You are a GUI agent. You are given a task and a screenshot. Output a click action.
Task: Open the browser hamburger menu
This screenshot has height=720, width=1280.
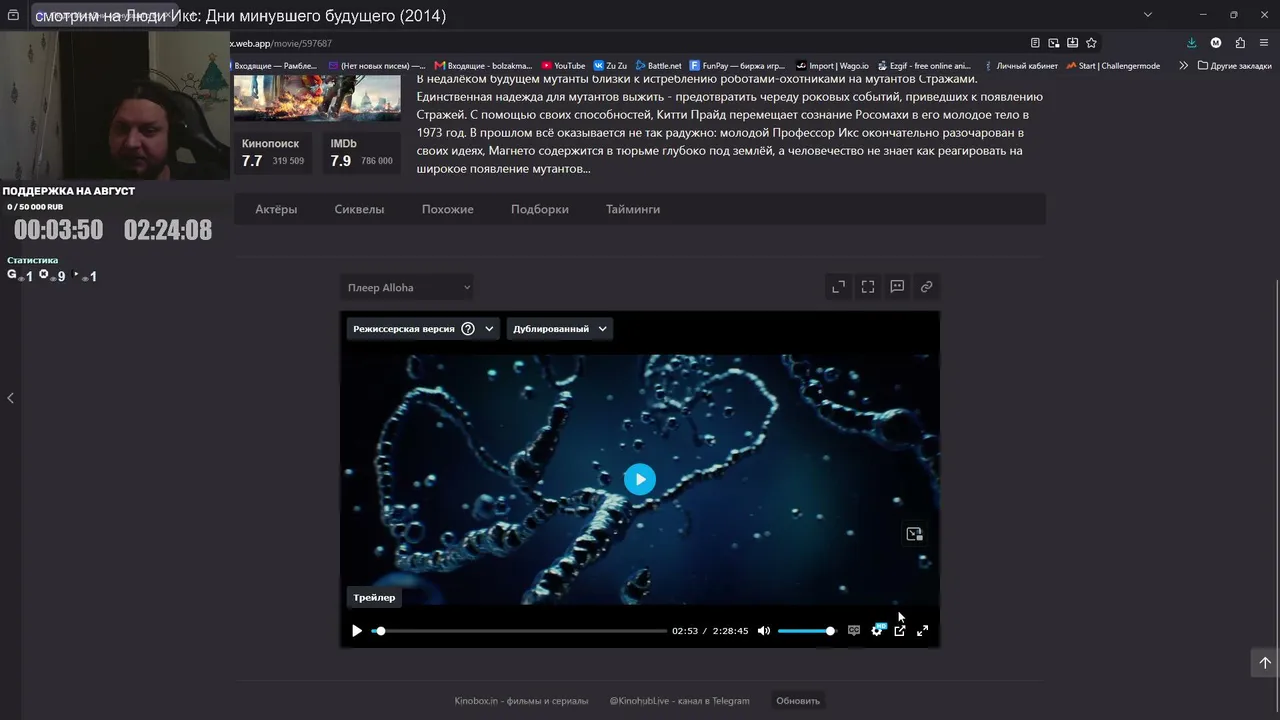click(1264, 43)
